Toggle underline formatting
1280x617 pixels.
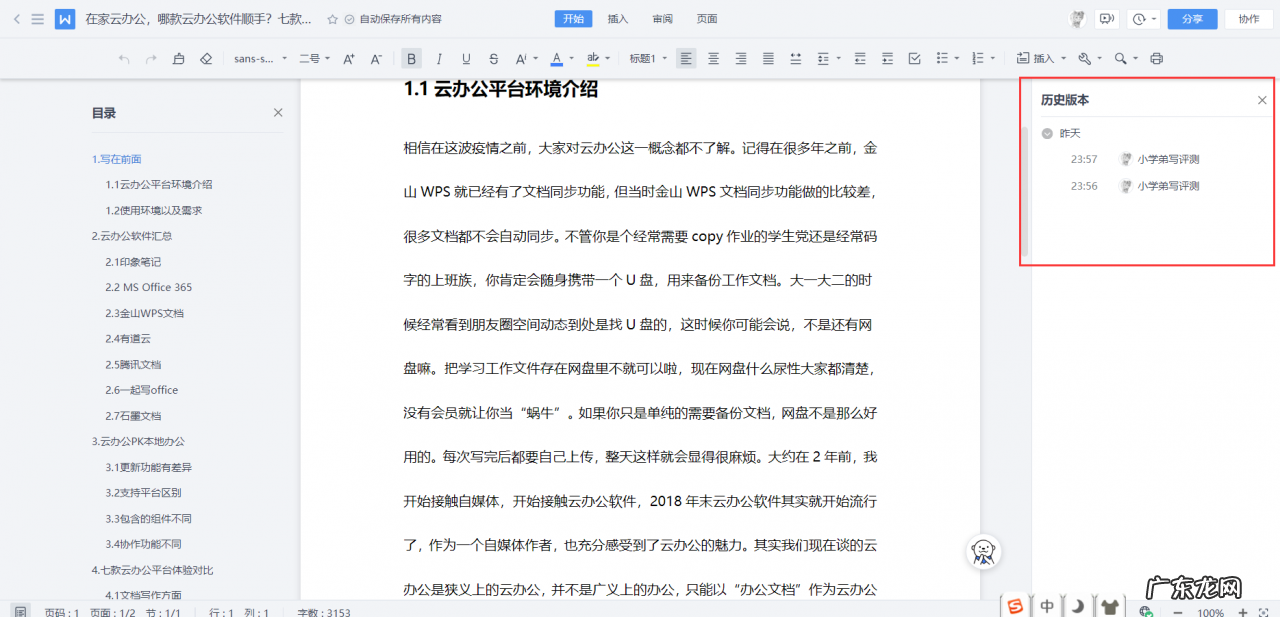(466, 58)
